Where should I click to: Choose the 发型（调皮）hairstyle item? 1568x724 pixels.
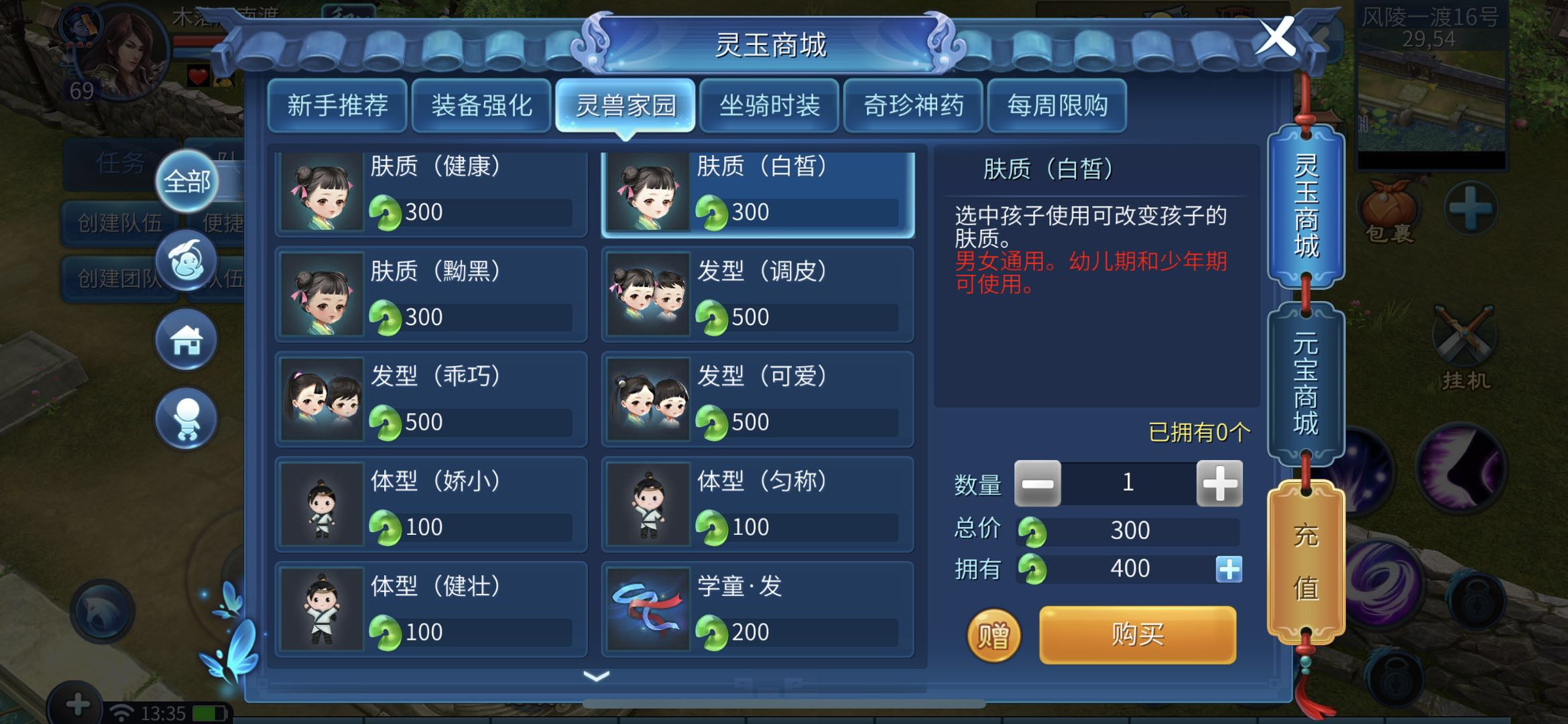pos(758,294)
